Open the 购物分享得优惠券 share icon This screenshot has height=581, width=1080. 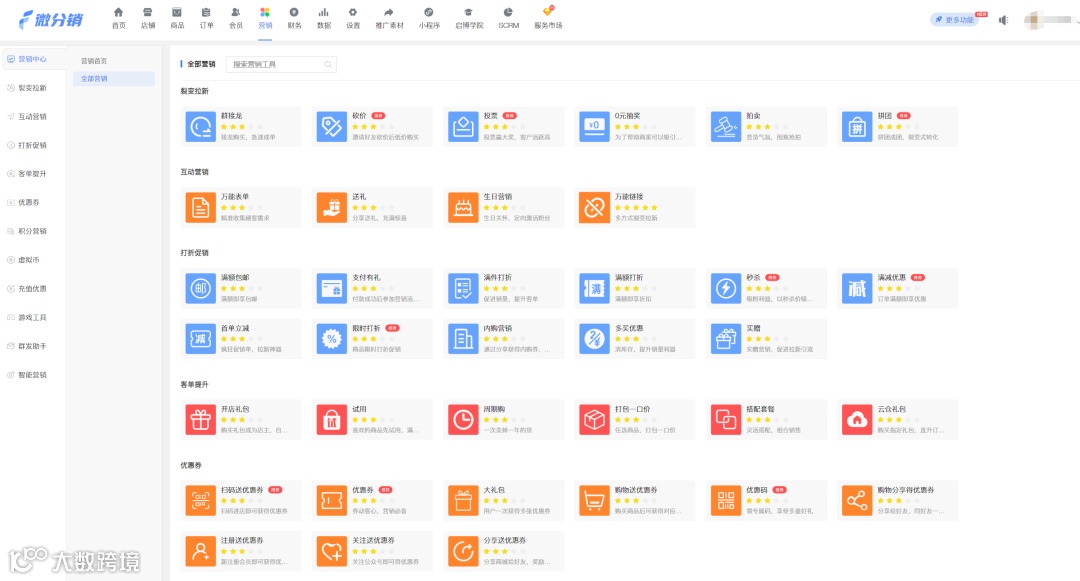pyautogui.click(x=857, y=500)
